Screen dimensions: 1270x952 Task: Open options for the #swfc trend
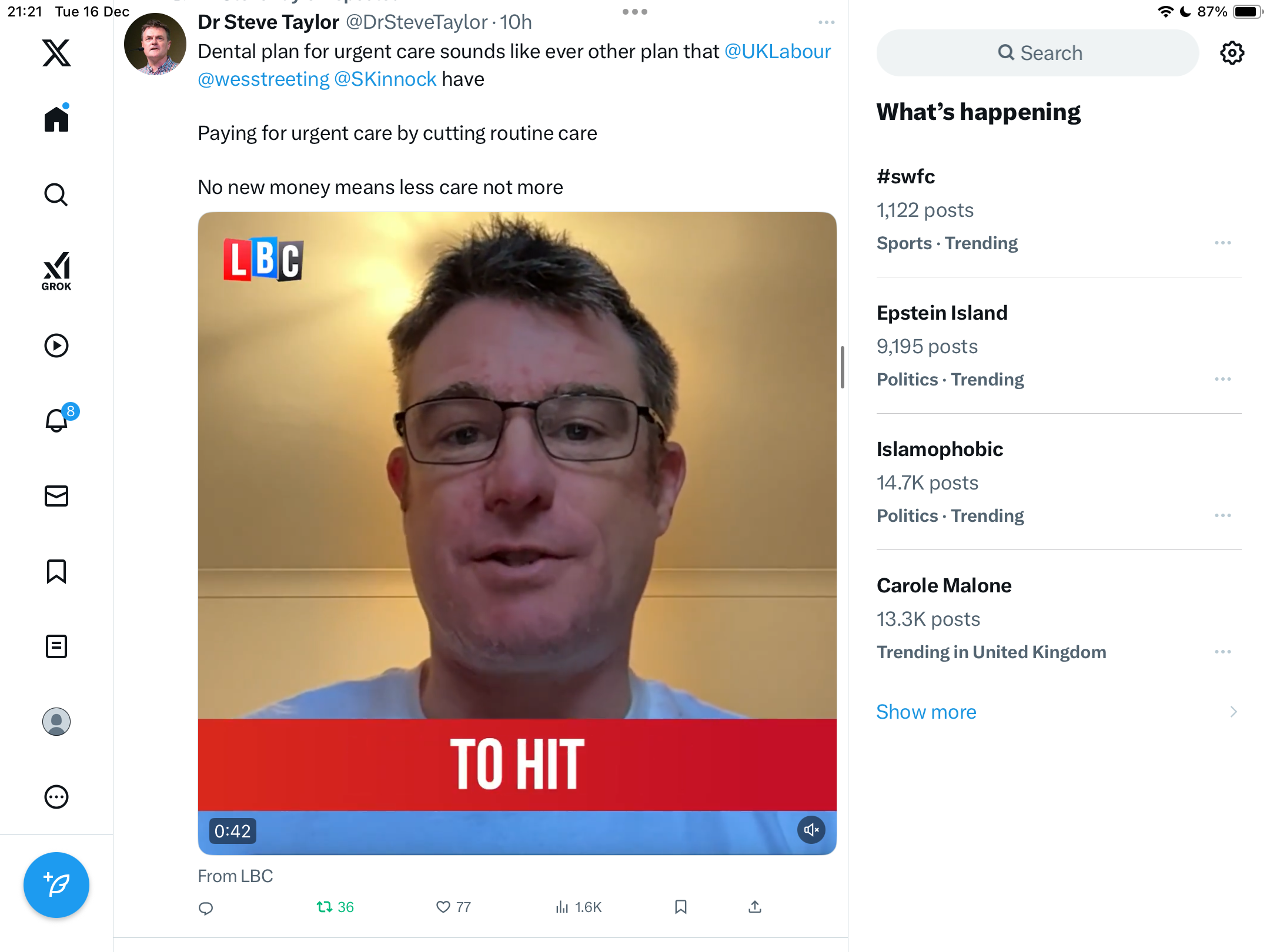[x=1222, y=243]
